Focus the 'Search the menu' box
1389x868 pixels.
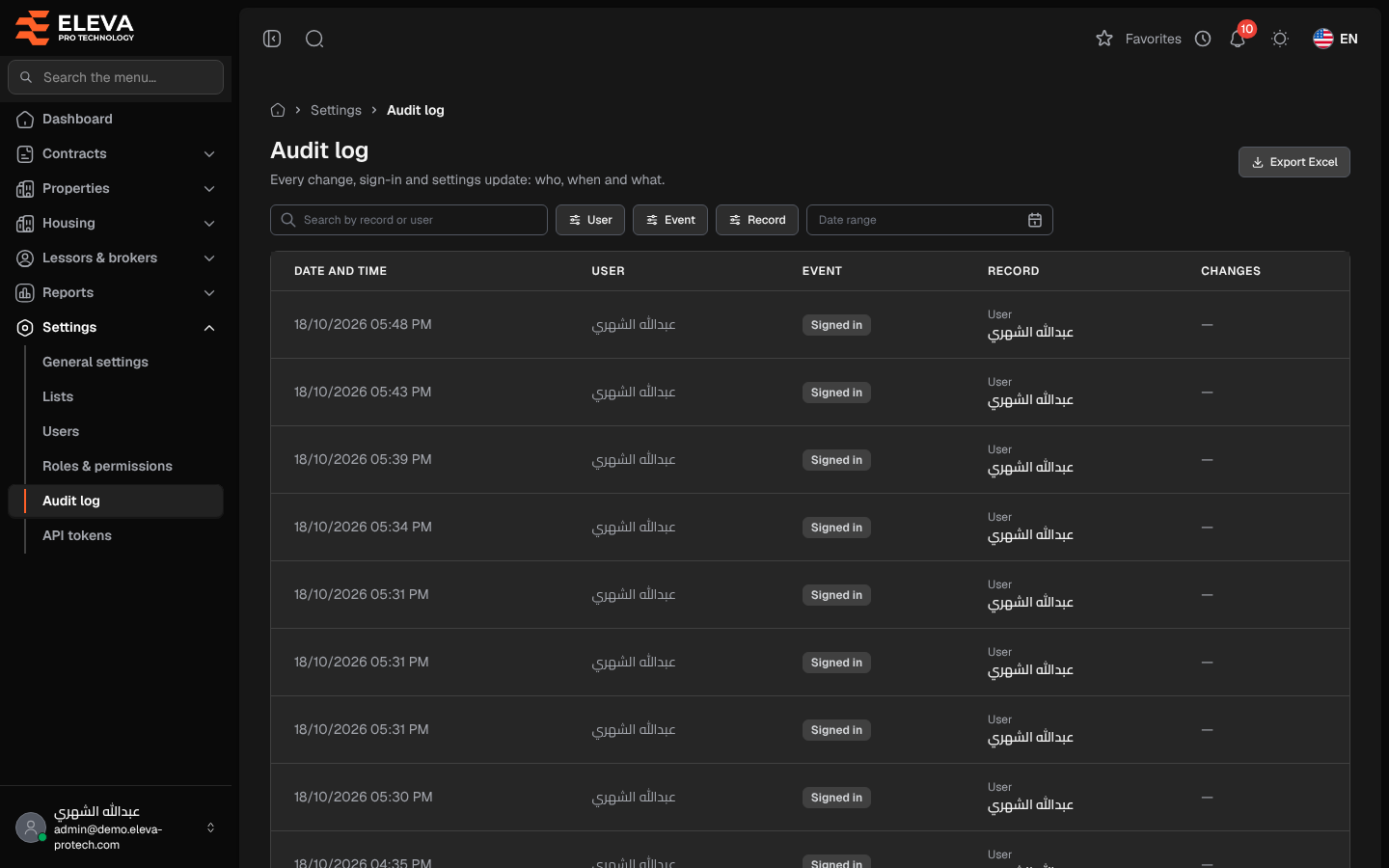point(116,77)
